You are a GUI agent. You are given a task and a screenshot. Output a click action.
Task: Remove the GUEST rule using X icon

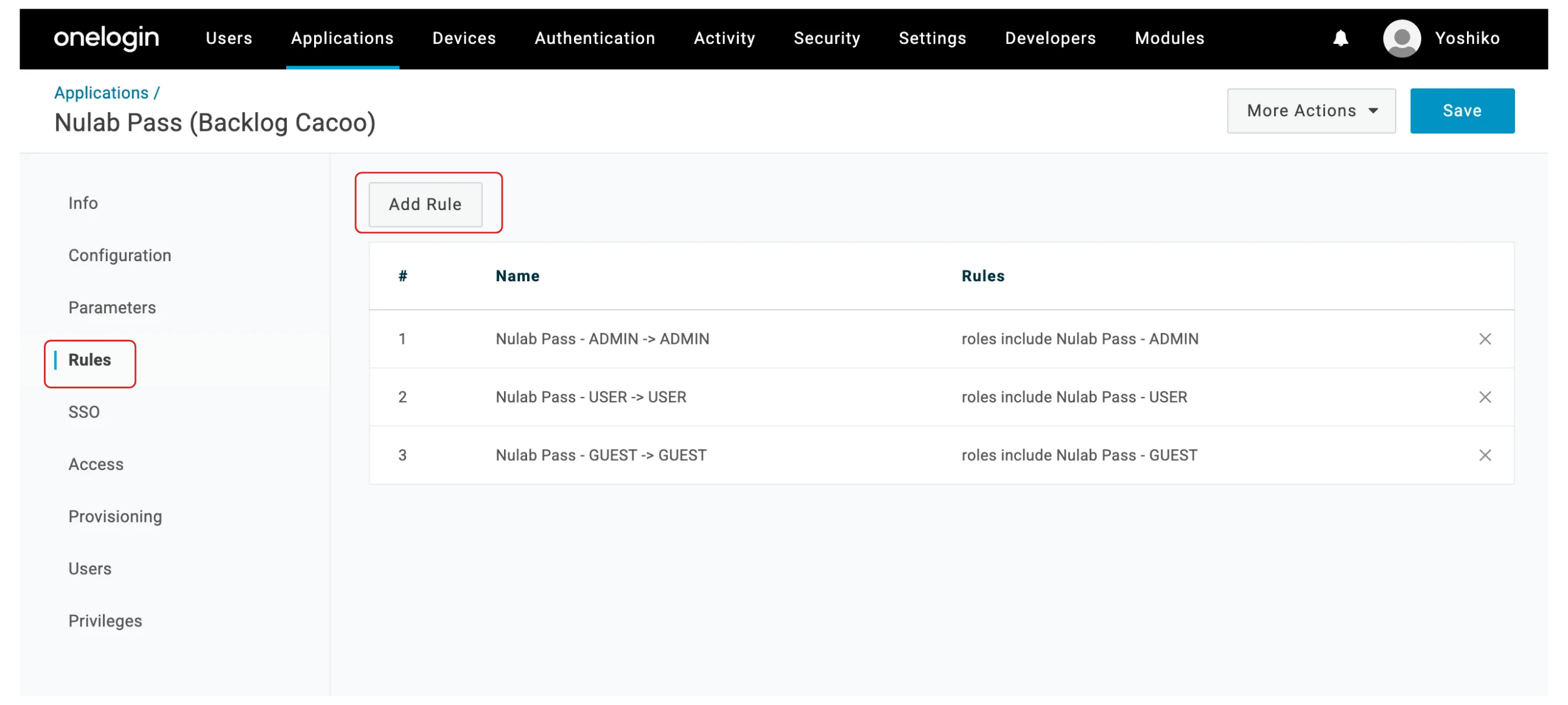(1484, 455)
